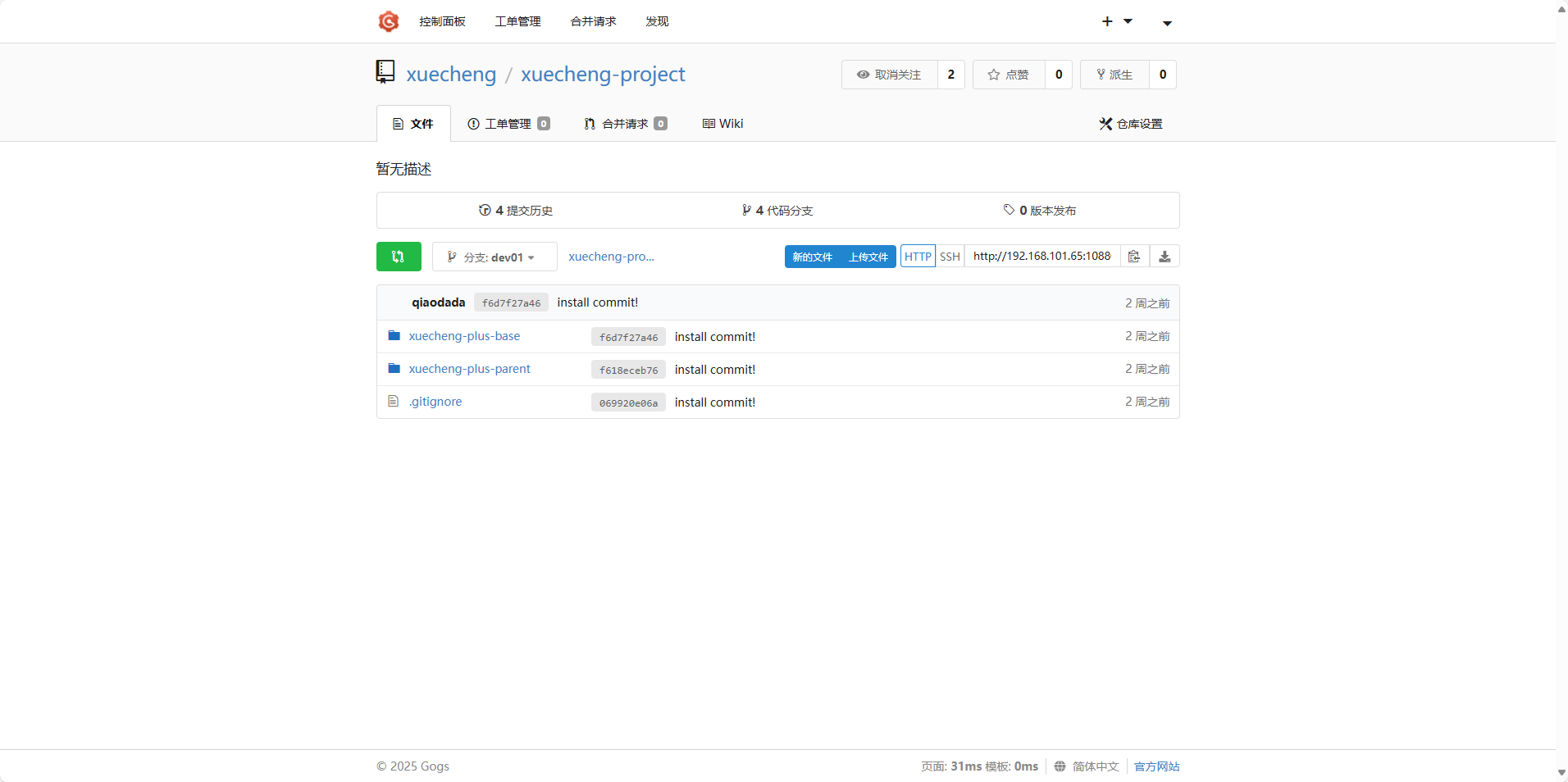
Task: Open the 发现 explore menu
Action: click(x=657, y=21)
